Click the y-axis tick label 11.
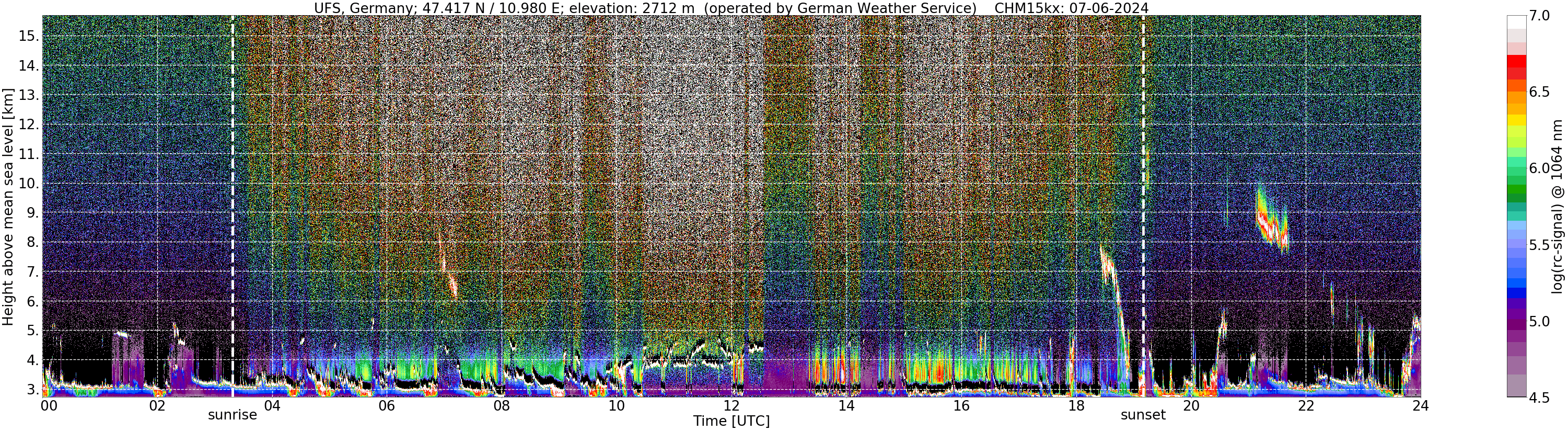1568x431 pixels. coord(29,154)
